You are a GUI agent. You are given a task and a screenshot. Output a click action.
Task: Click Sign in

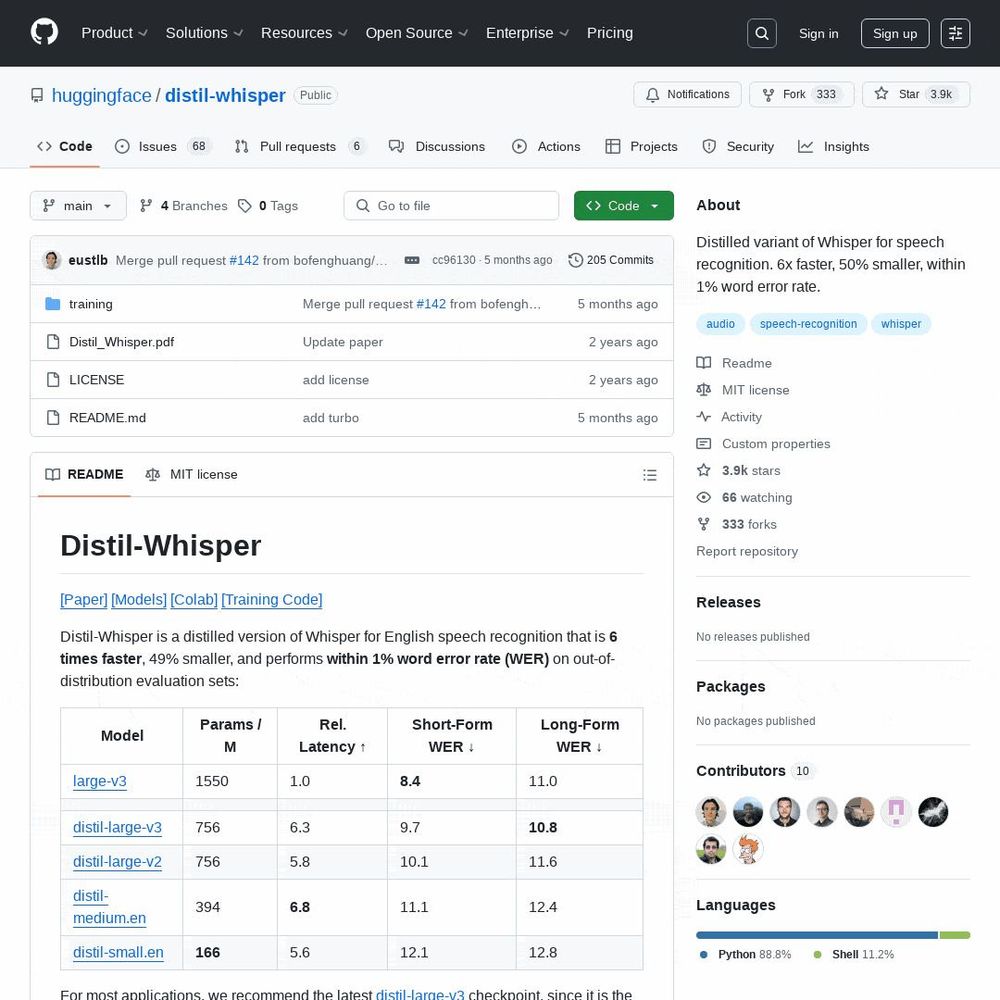[818, 34]
